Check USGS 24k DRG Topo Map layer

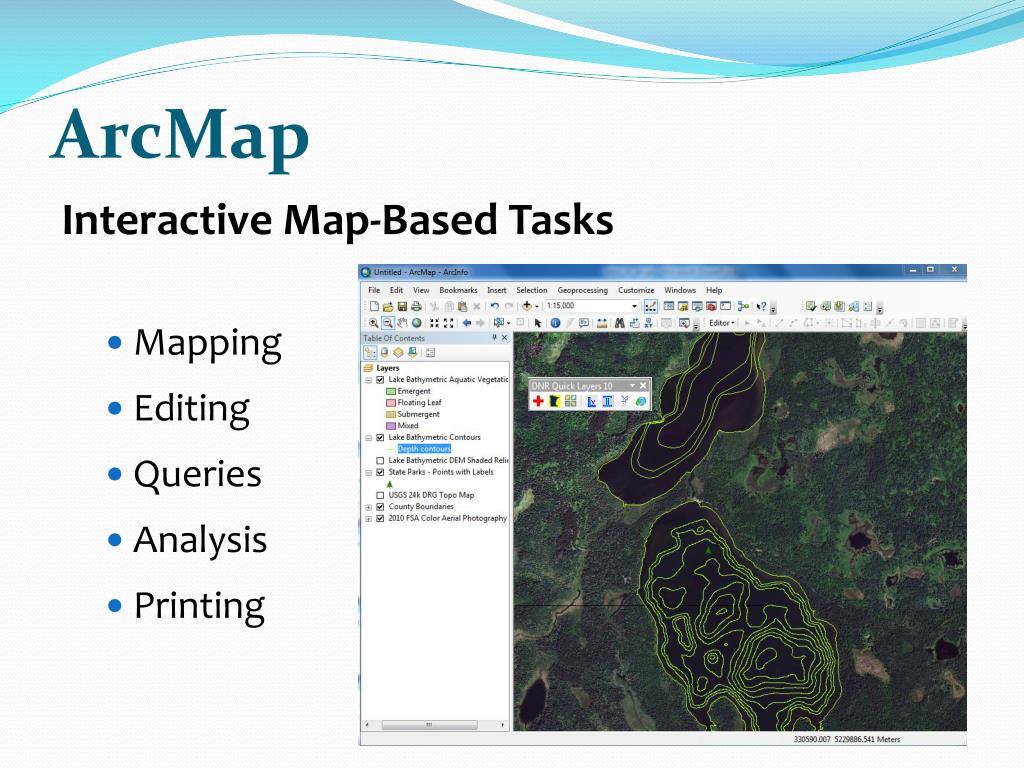[380, 495]
